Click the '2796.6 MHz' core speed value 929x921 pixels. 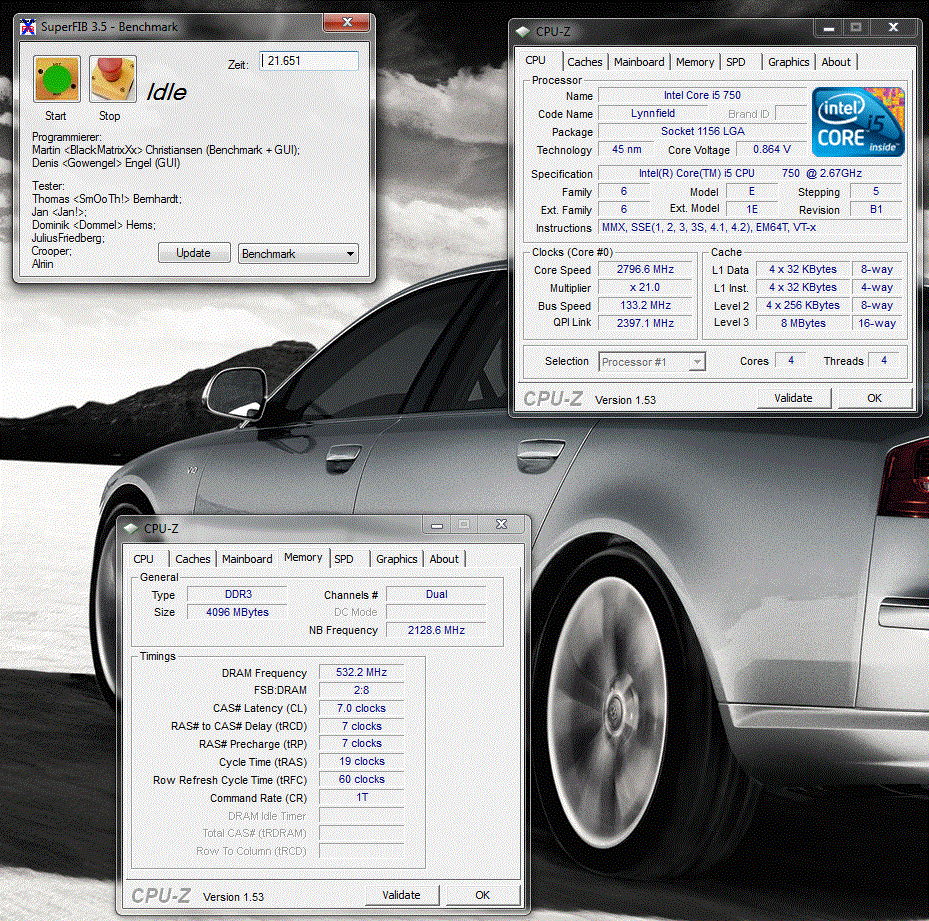tap(645, 269)
